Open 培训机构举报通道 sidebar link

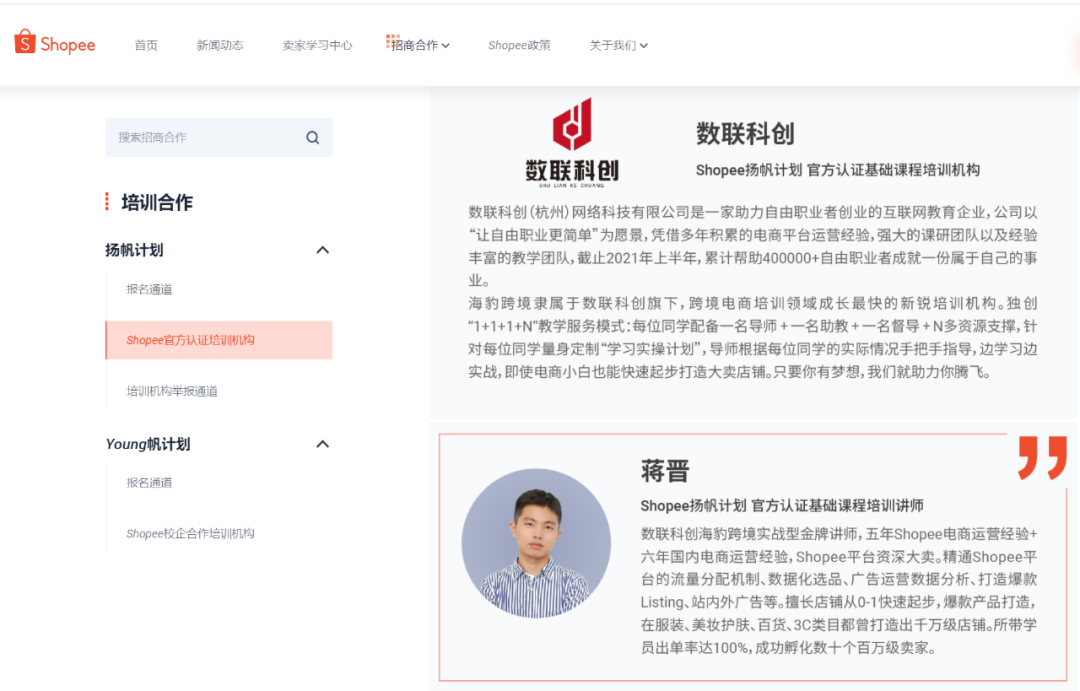click(172, 391)
